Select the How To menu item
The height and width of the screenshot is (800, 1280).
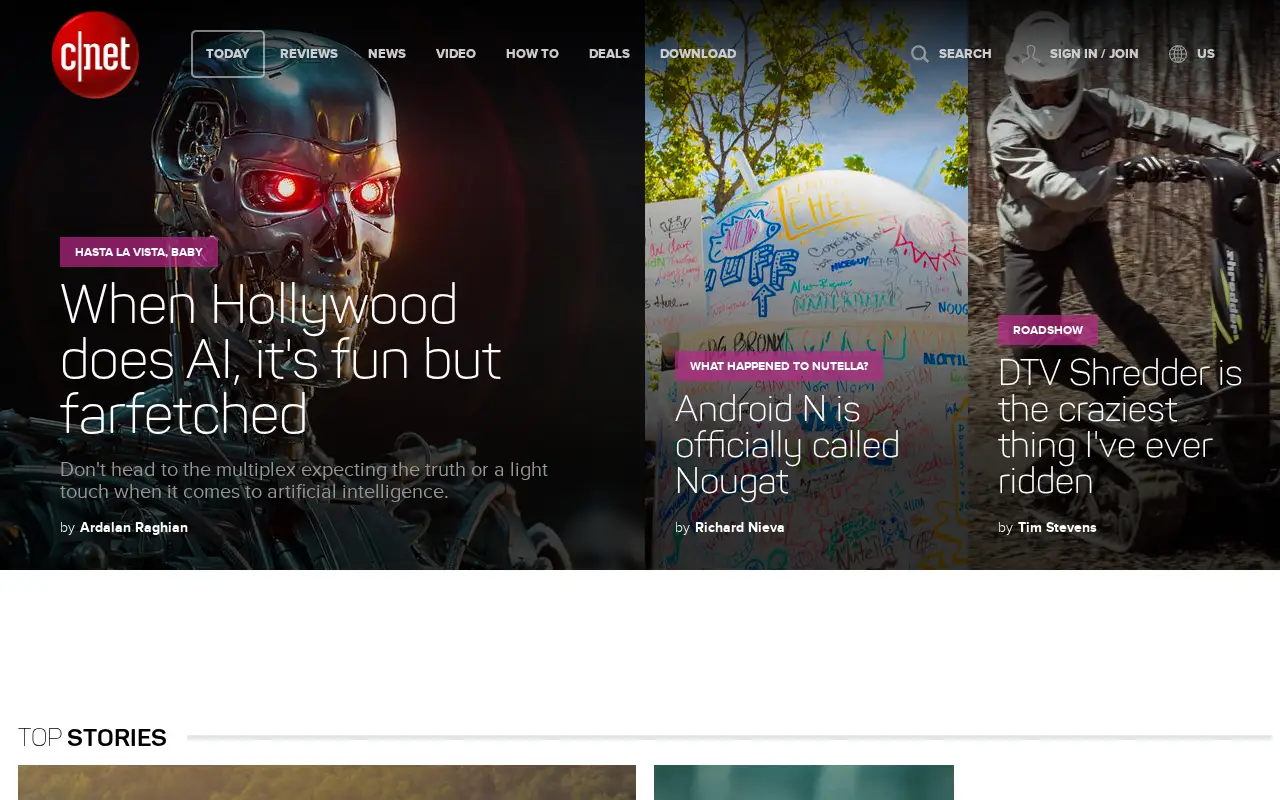[532, 54]
